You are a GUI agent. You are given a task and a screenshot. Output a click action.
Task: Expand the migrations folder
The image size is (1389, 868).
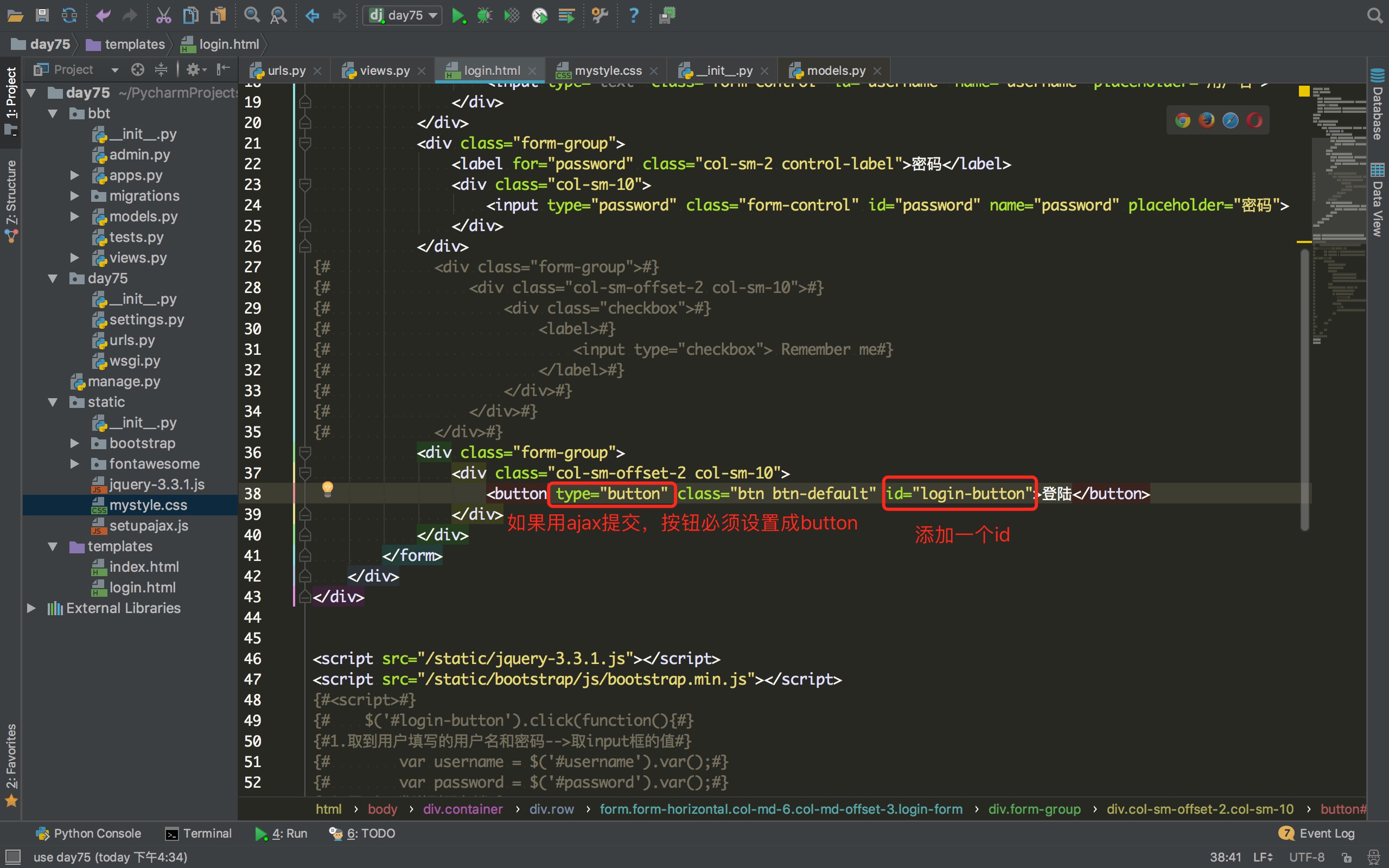click(74, 196)
